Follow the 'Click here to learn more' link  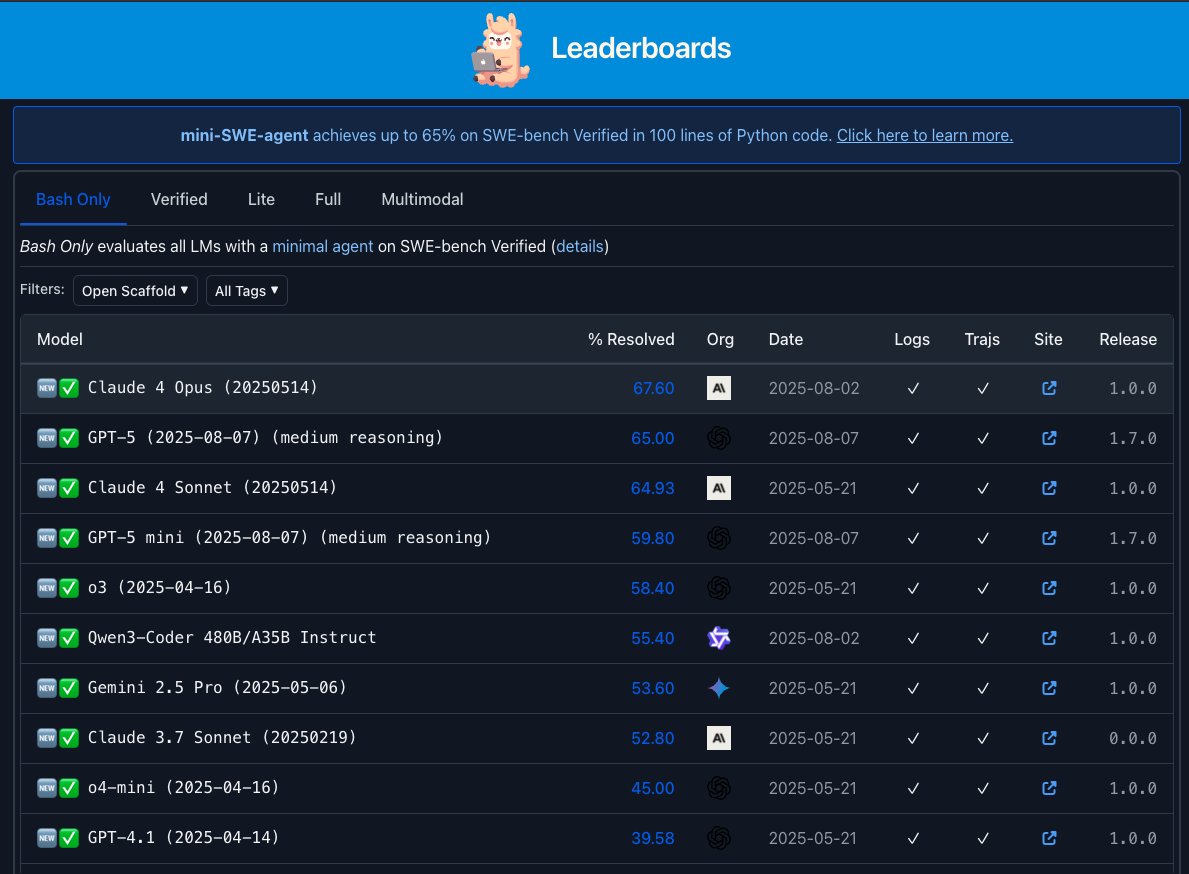(924, 135)
